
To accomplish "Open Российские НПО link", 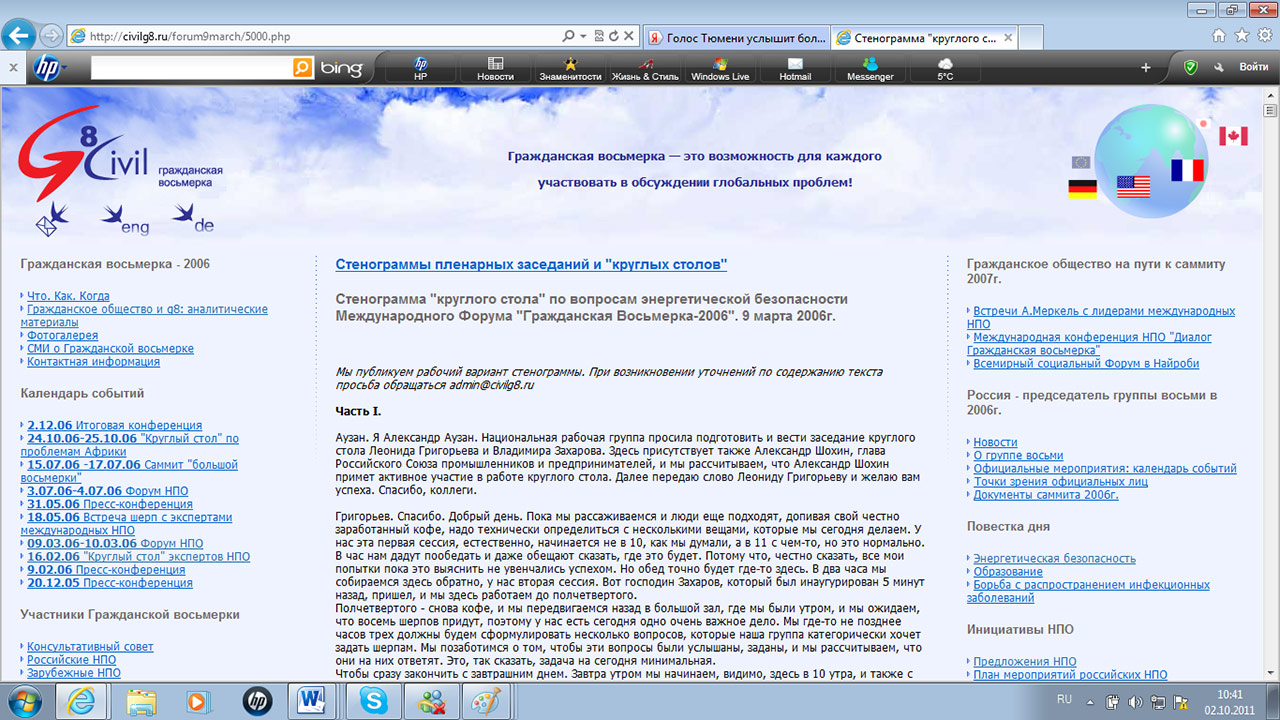I will tap(71, 660).
